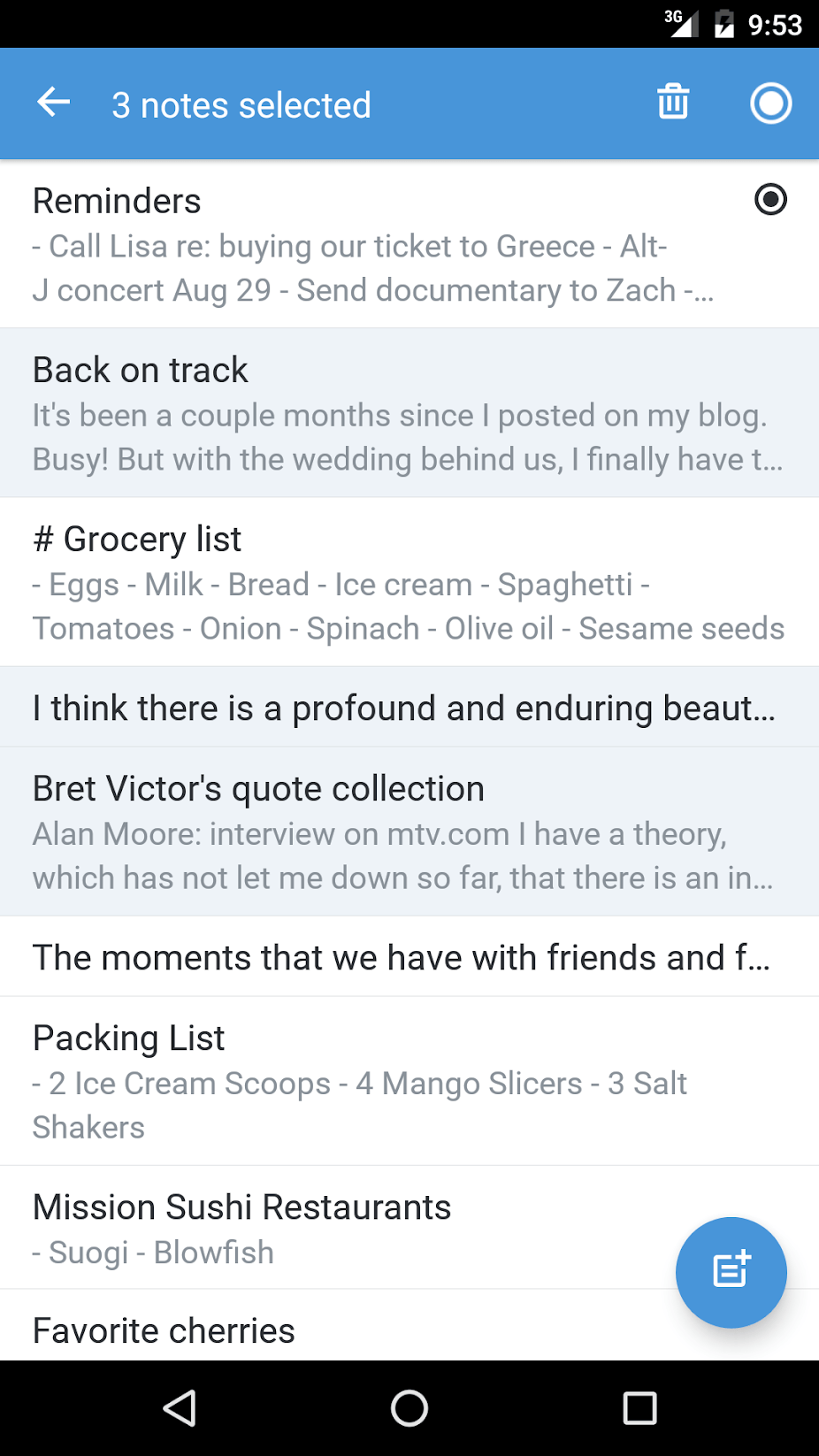The image size is (819, 1456).
Task: Select the Packing List note
Action: [x=409, y=1080]
